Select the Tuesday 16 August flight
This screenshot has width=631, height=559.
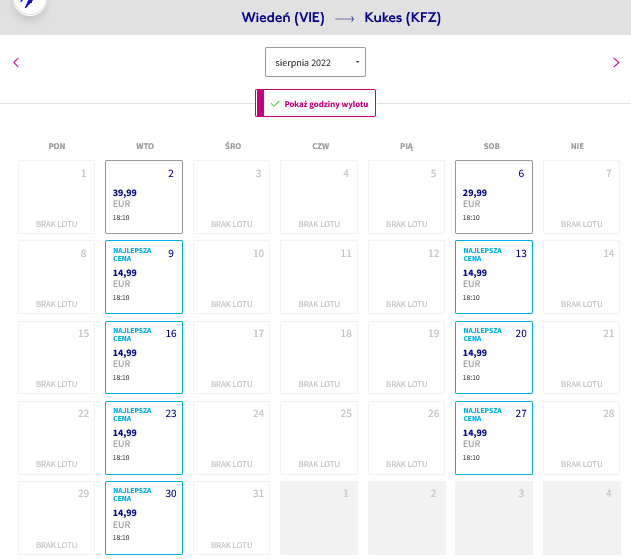(144, 357)
